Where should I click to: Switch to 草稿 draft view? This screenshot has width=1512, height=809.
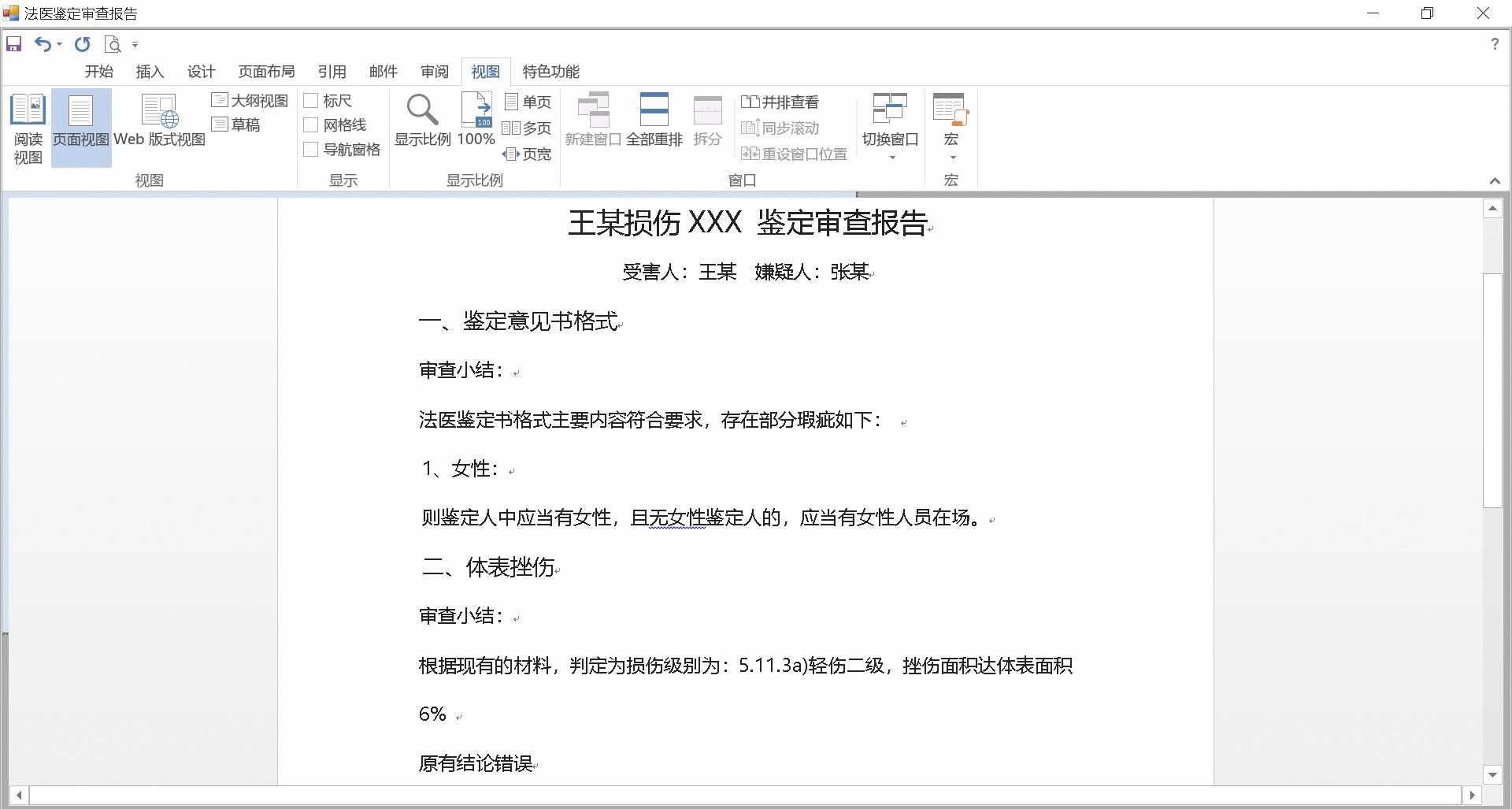pyautogui.click(x=235, y=124)
